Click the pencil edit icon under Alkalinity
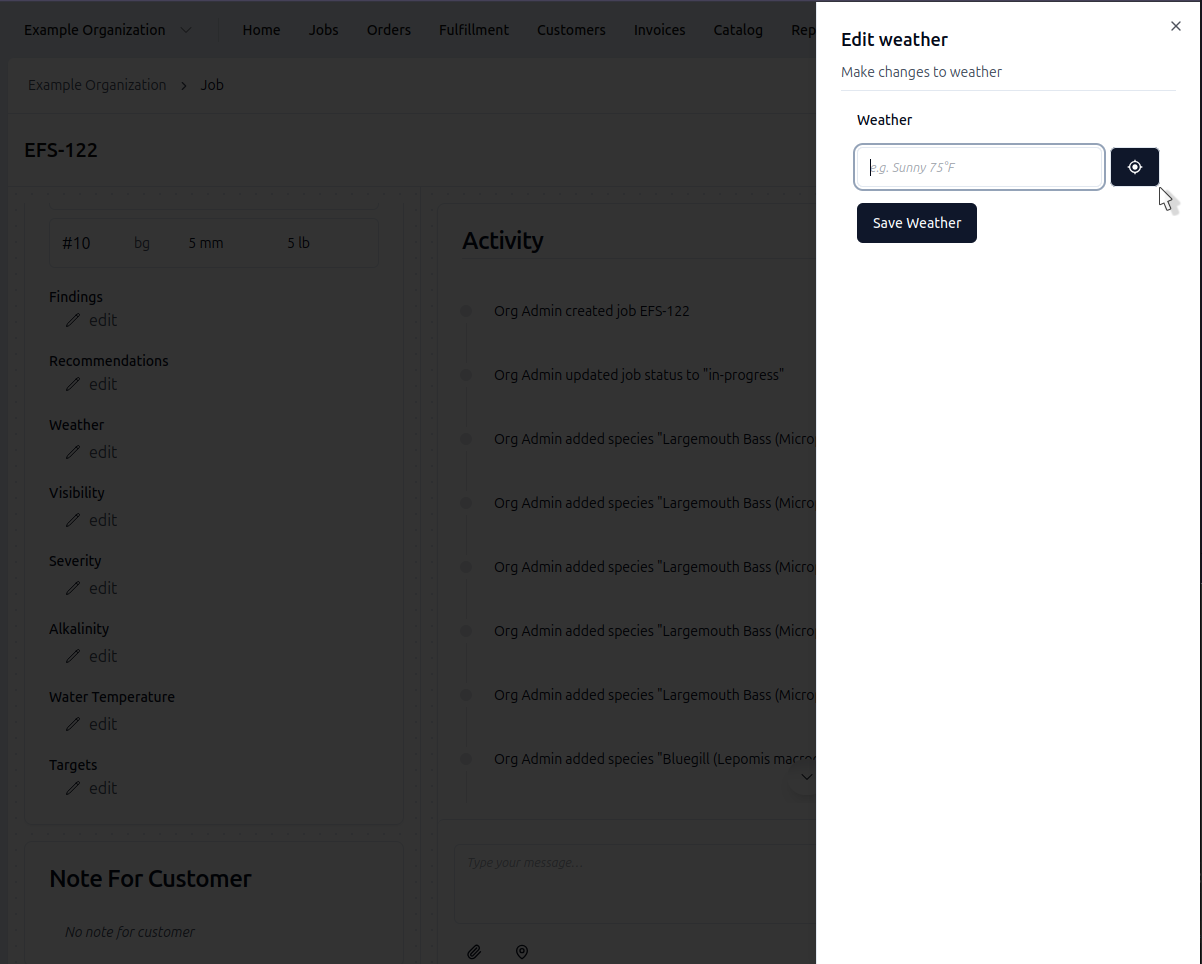Screen dimensions: 1202x964 click(73, 657)
